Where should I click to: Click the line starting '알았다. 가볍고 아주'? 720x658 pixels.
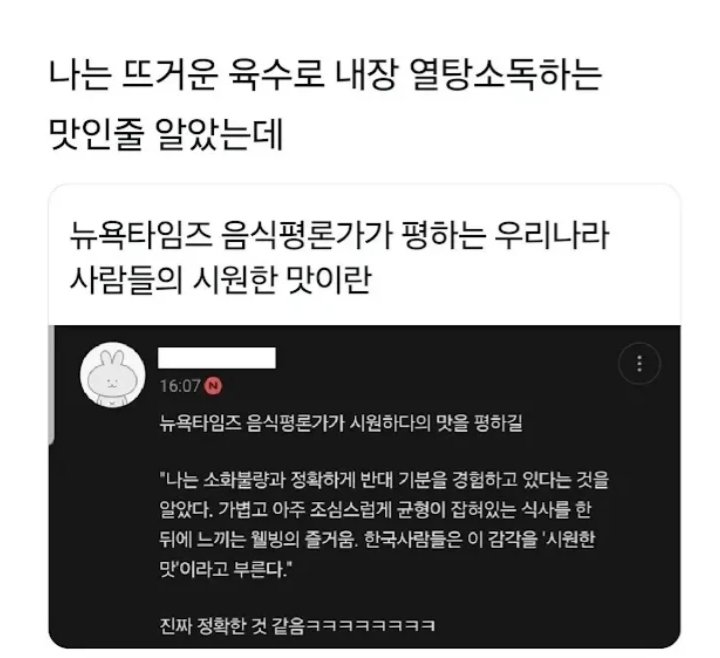coord(375,509)
